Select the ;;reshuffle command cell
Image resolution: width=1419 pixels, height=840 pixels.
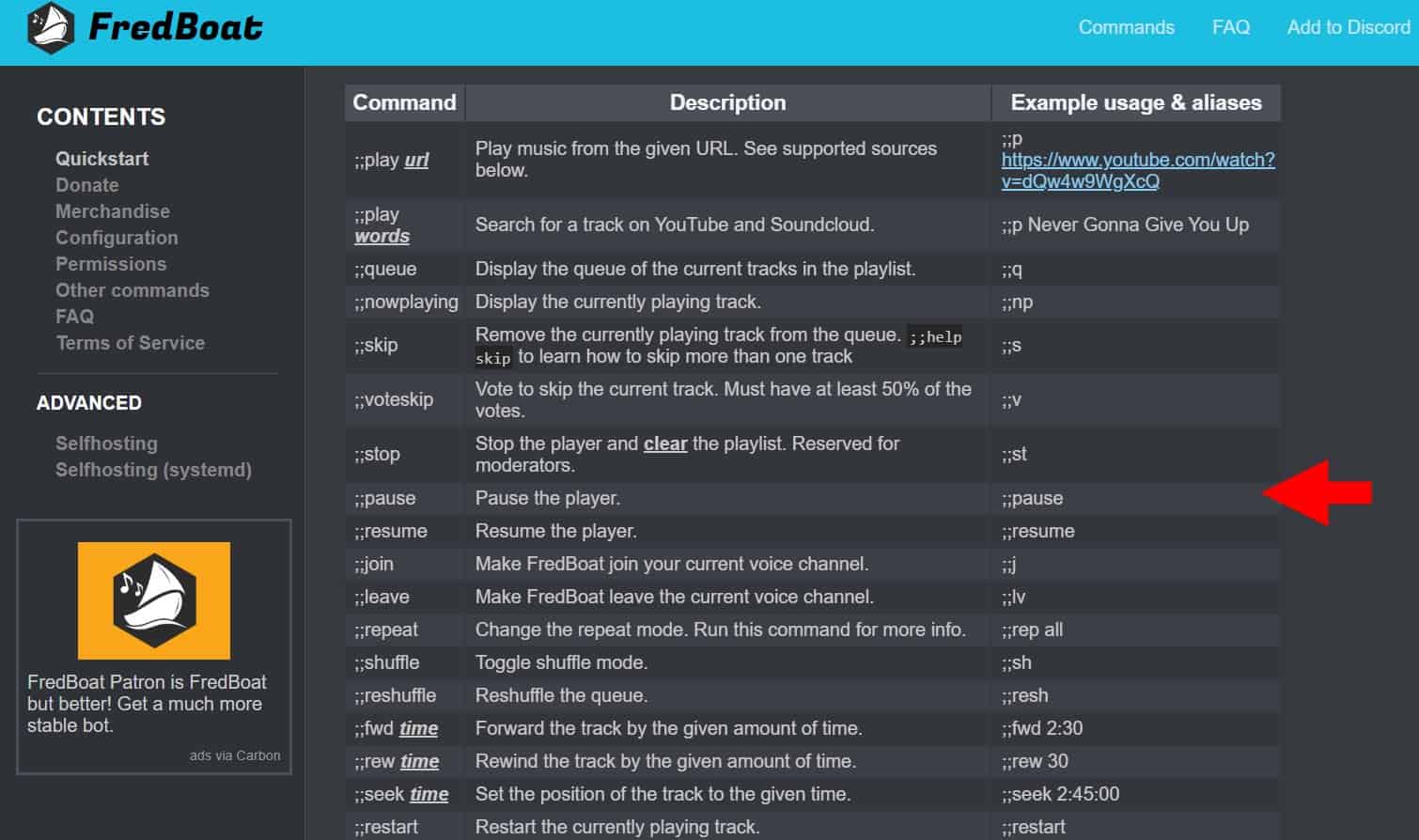click(x=405, y=695)
